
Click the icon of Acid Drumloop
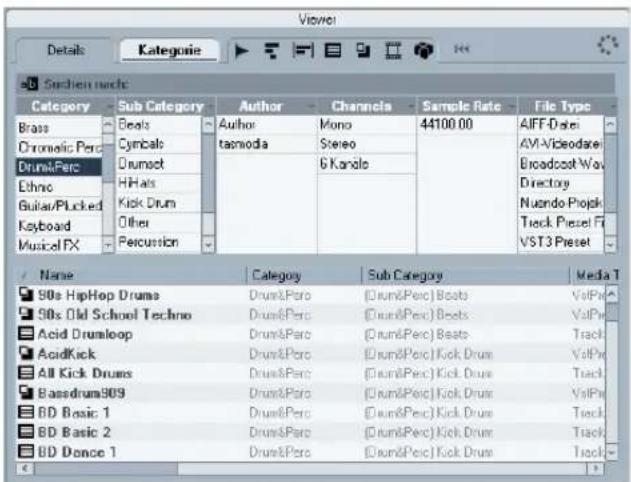26,334
